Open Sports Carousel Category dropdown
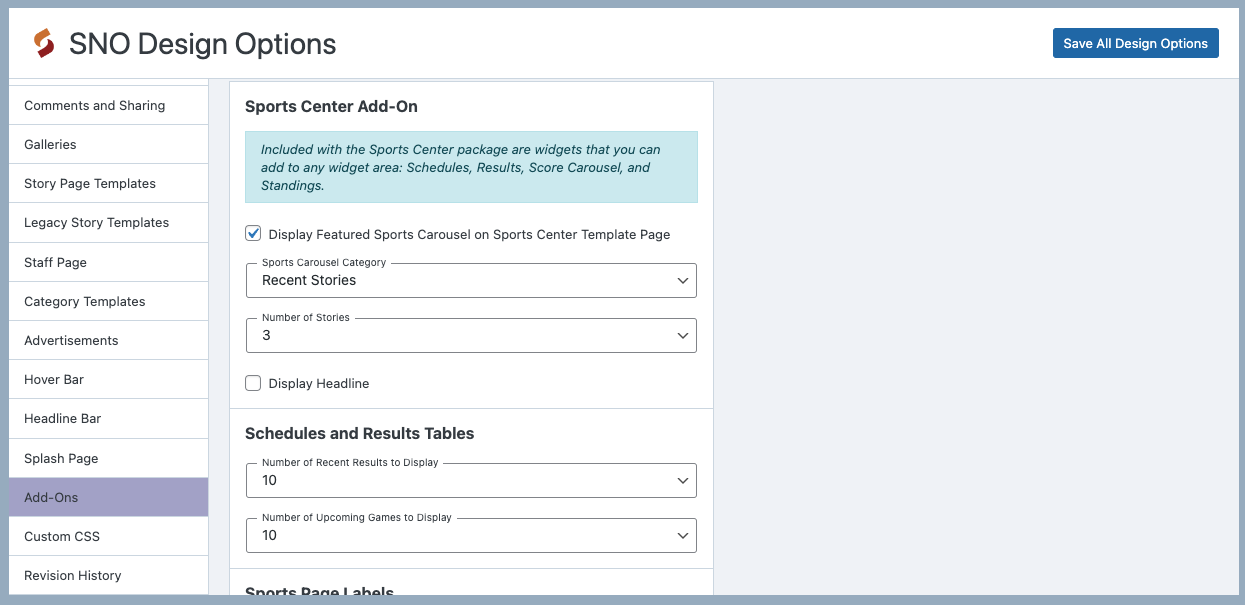1245x605 pixels. point(471,280)
